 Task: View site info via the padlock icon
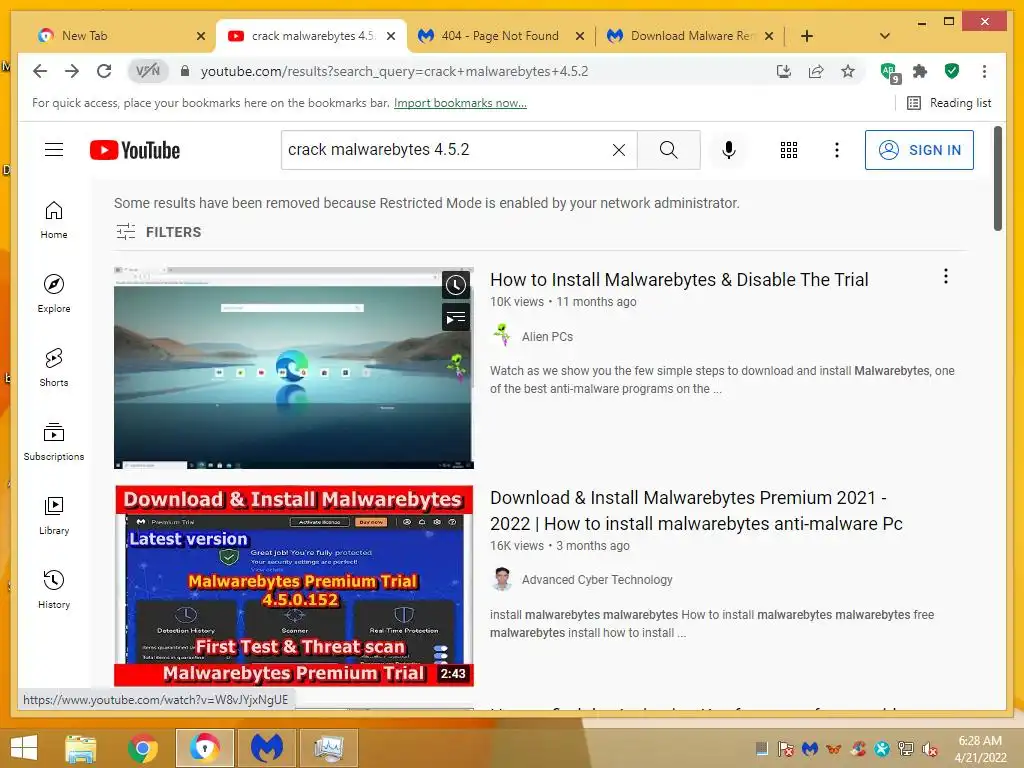(185, 71)
